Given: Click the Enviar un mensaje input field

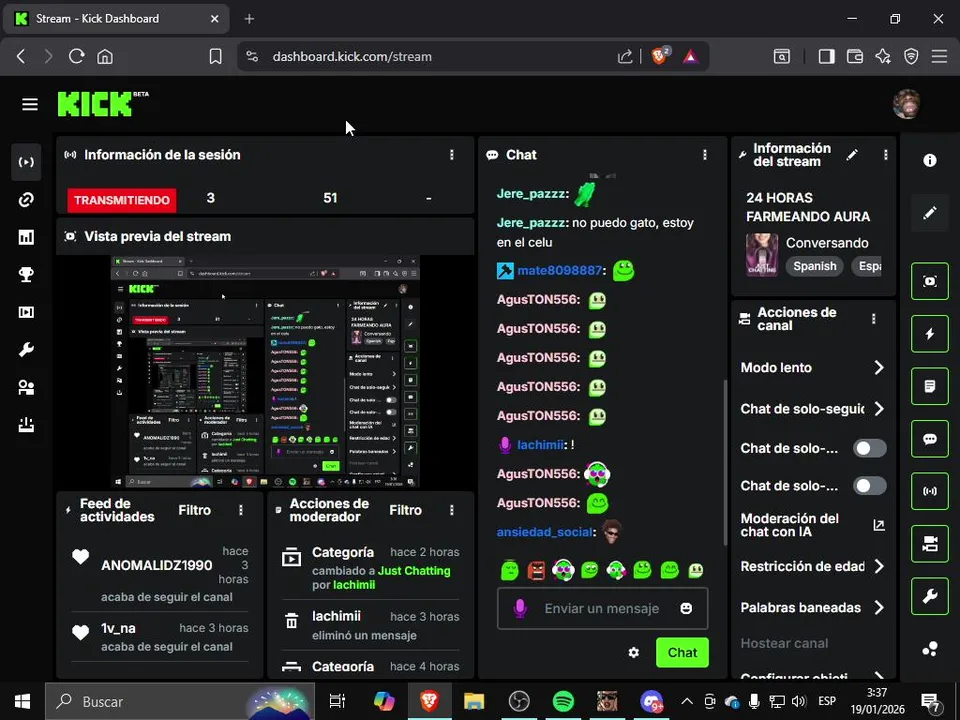Looking at the screenshot, I should pyautogui.click(x=602, y=608).
